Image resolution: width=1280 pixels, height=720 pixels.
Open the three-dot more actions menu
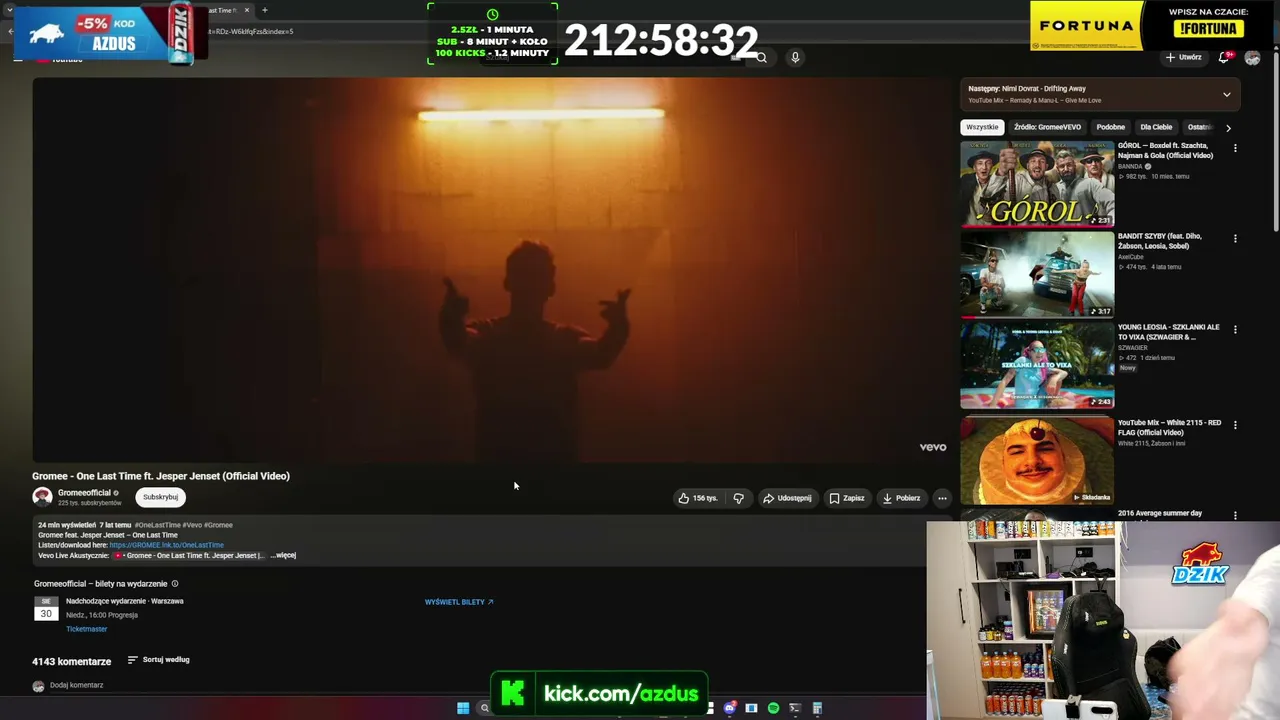[x=942, y=498]
